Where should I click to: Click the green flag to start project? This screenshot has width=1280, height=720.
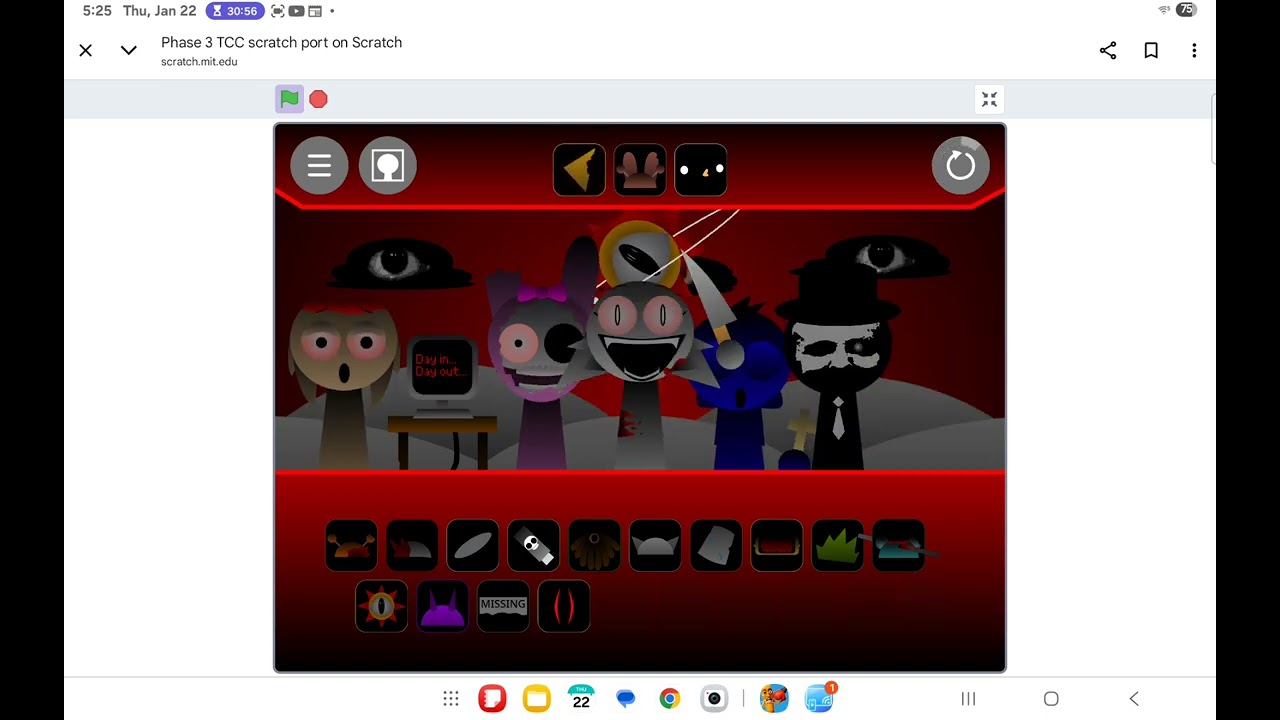tap(289, 99)
